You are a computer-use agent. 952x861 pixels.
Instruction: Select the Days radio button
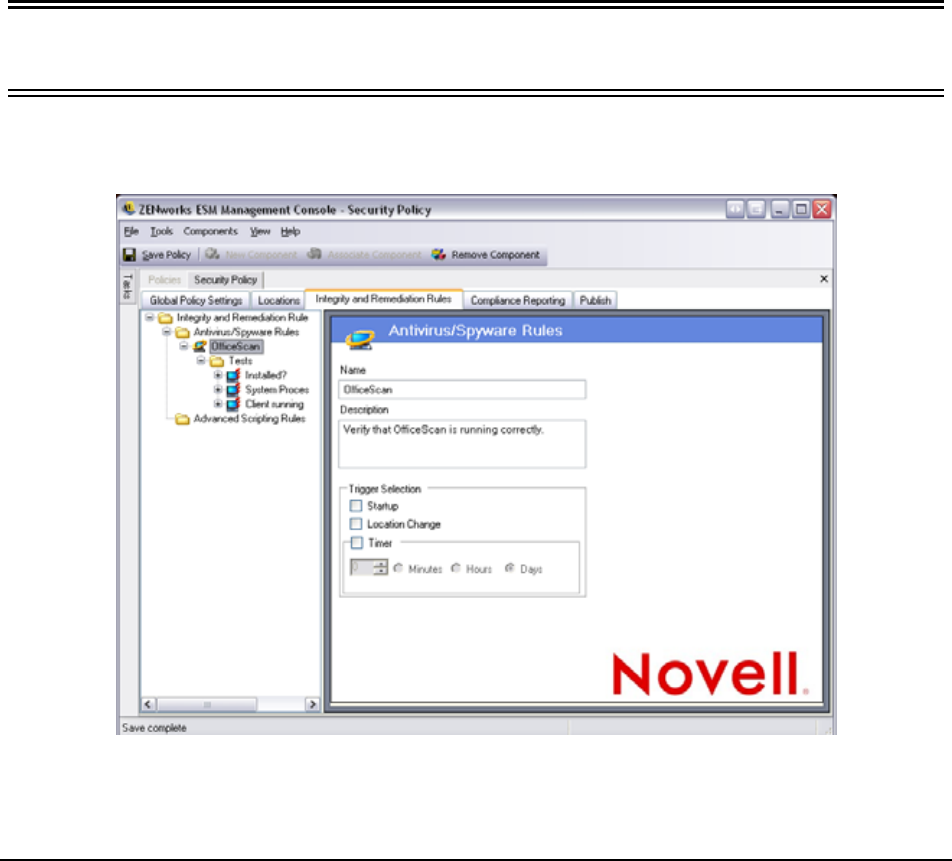tap(509, 568)
